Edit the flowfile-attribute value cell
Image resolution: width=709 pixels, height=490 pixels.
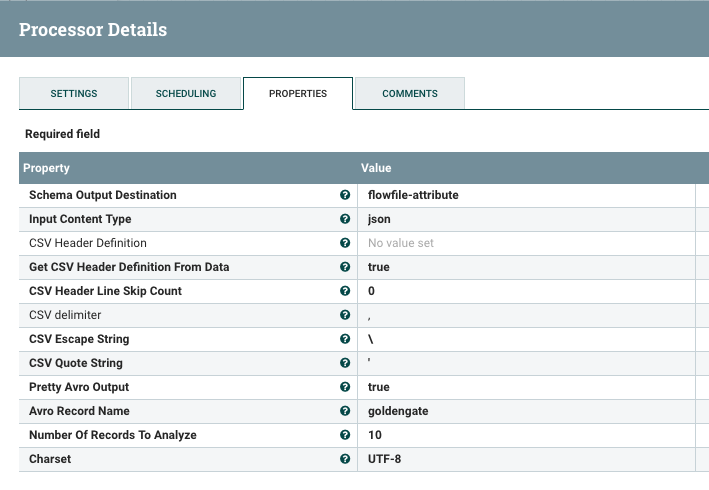[526, 195]
